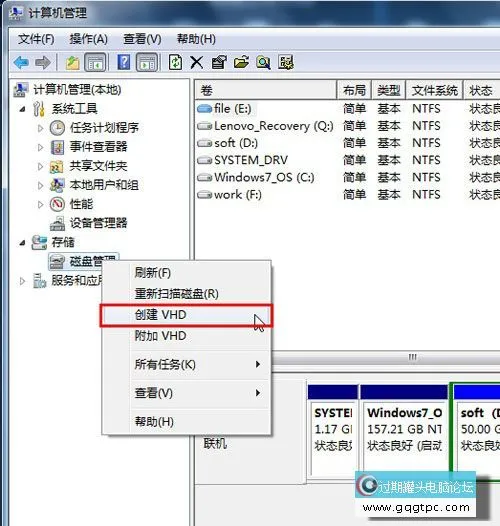This screenshot has width=500, height=526.
Task: Click the Forward arrow toolbar icon
Action: coord(43,62)
